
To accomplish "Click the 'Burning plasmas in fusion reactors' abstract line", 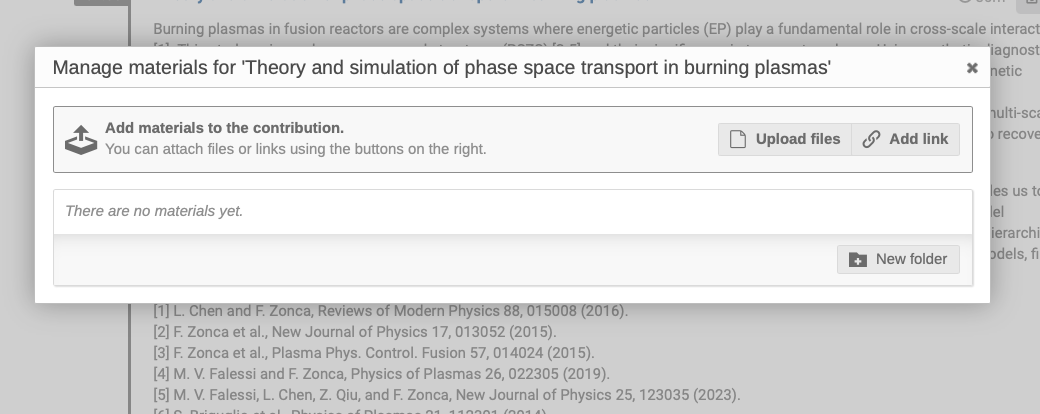I will tap(500, 29).
